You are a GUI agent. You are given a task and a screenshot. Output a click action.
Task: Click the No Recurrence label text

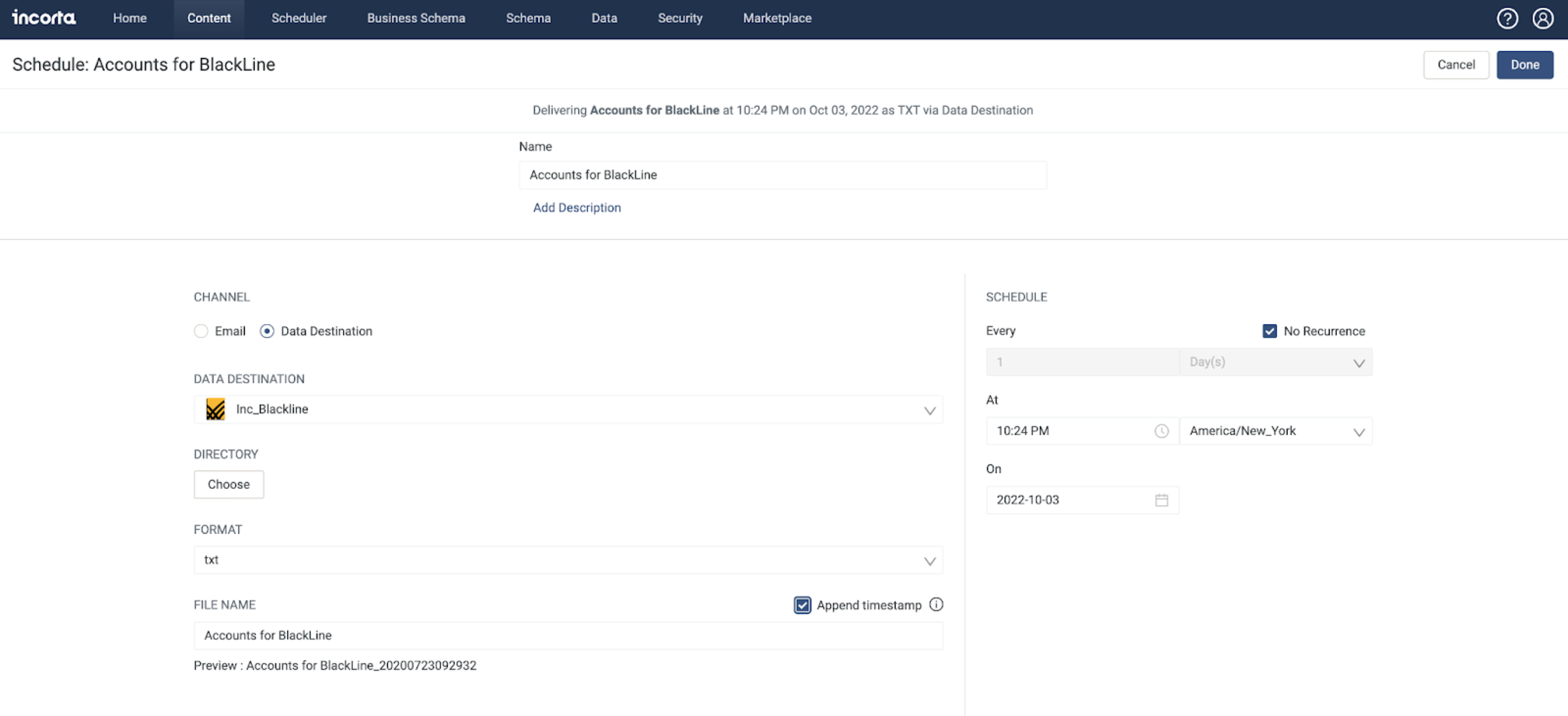point(1324,331)
